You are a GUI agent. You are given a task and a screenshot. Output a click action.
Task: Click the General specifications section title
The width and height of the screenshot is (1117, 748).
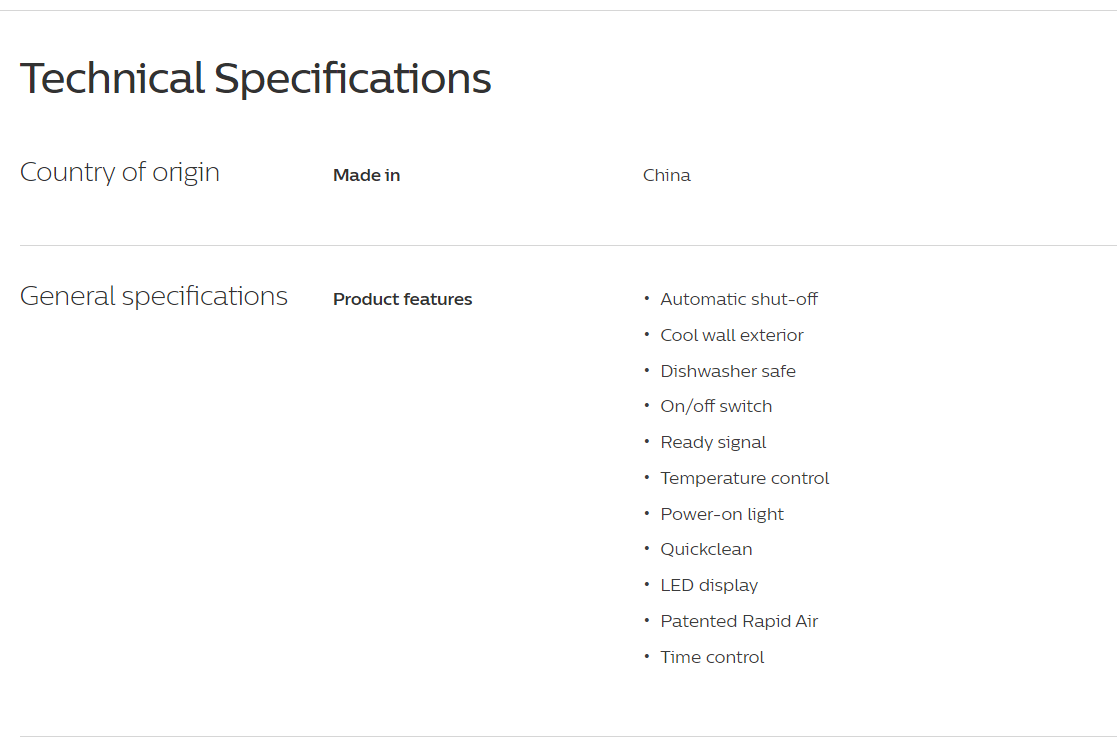point(153,296)
